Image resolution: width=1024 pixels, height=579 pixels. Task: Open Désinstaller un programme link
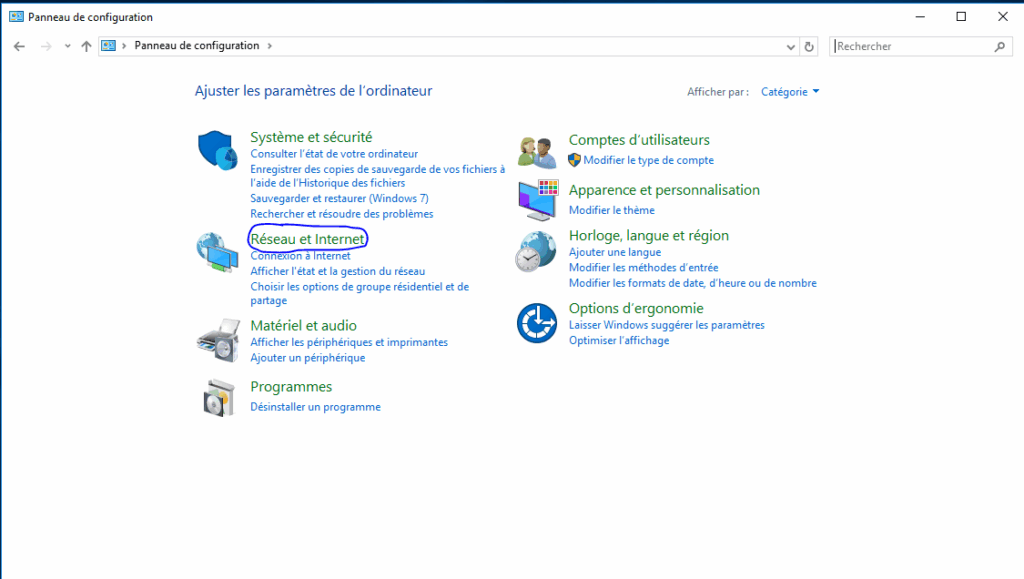[x=315, y=407]
